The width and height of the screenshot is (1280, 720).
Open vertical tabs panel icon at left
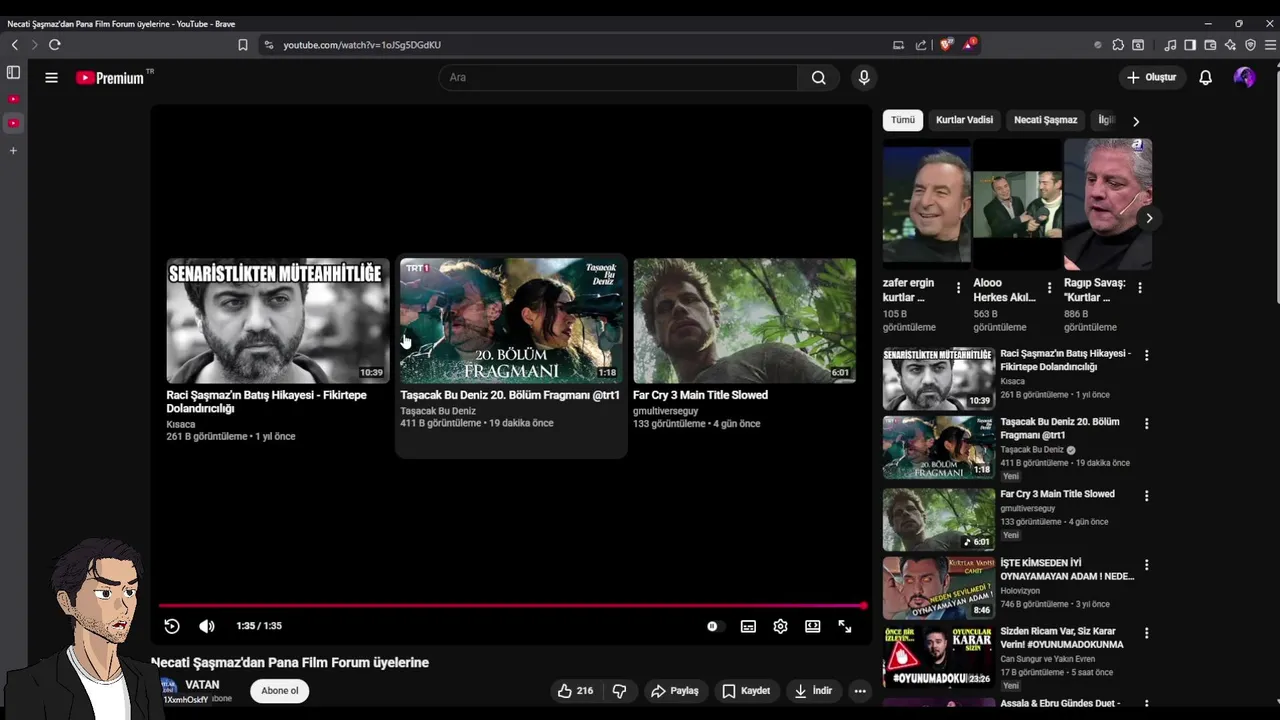point(13,73)
